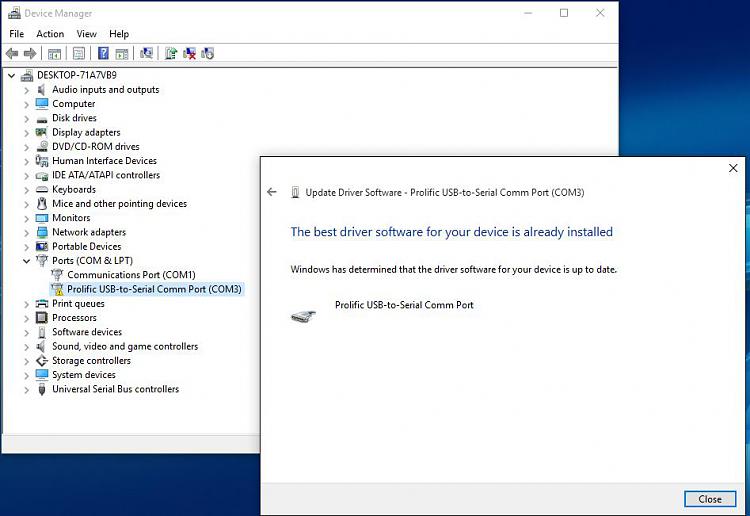Expand the Disk drives node
This screenshot has width=750, height=516.
pyautogui.click(x=26, y=119)
